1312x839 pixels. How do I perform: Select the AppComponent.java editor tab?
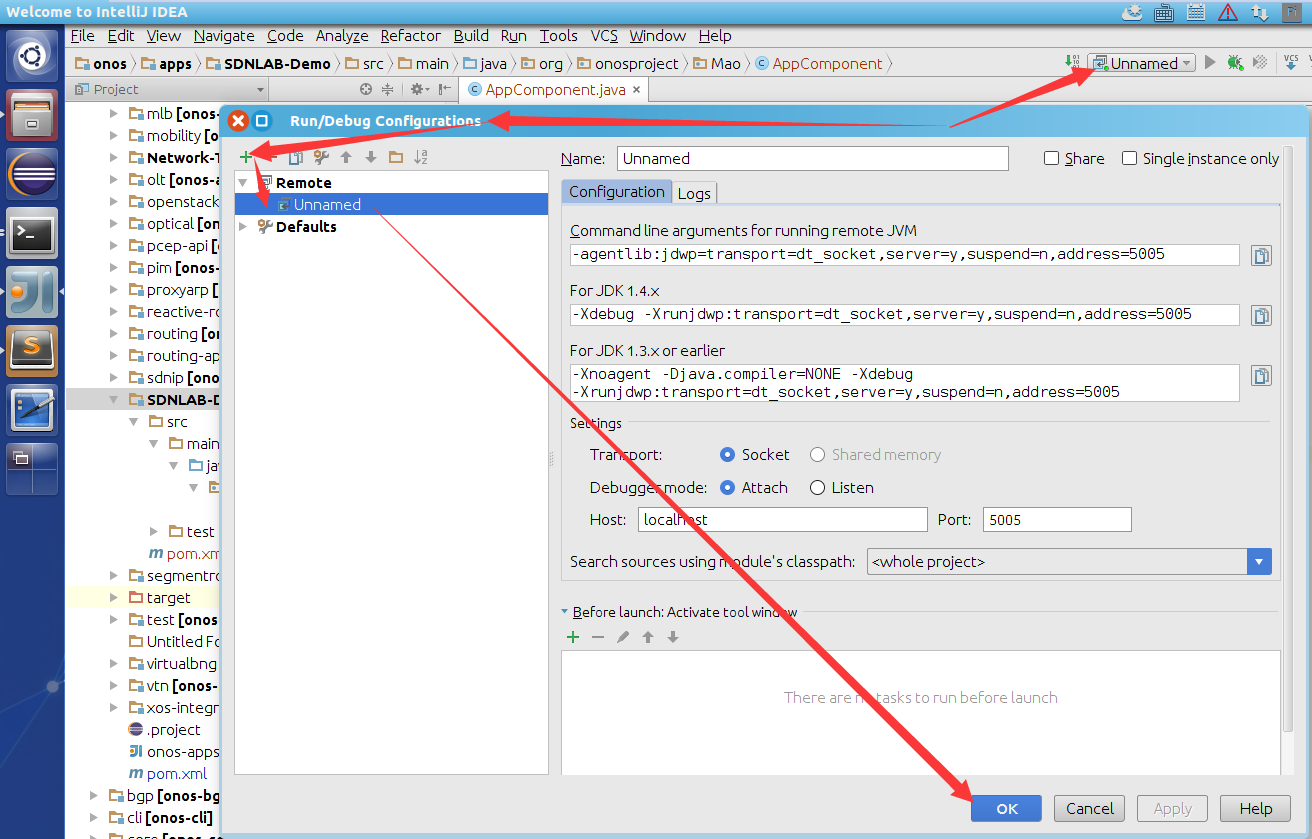tap(555, 89)
